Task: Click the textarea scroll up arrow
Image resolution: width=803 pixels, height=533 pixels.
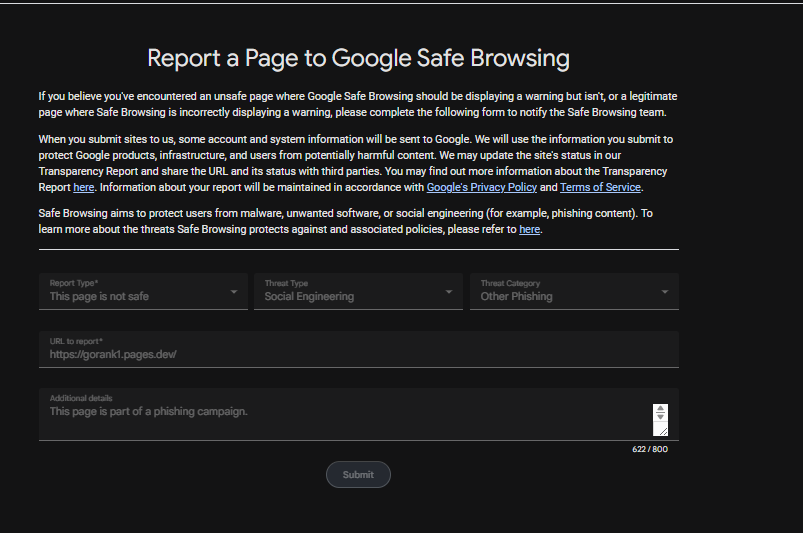Action: coord(660,409)
